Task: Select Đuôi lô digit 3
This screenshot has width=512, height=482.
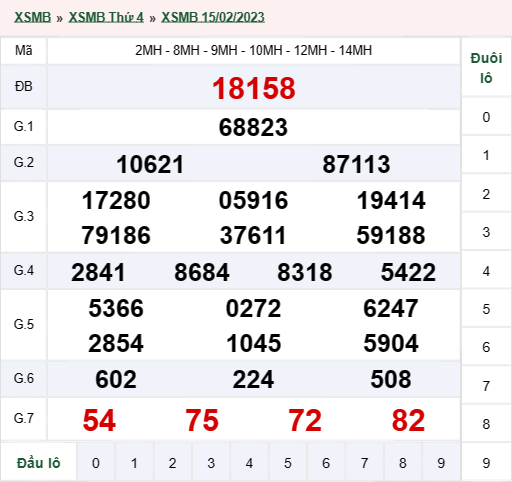Action: coord(486,232)
